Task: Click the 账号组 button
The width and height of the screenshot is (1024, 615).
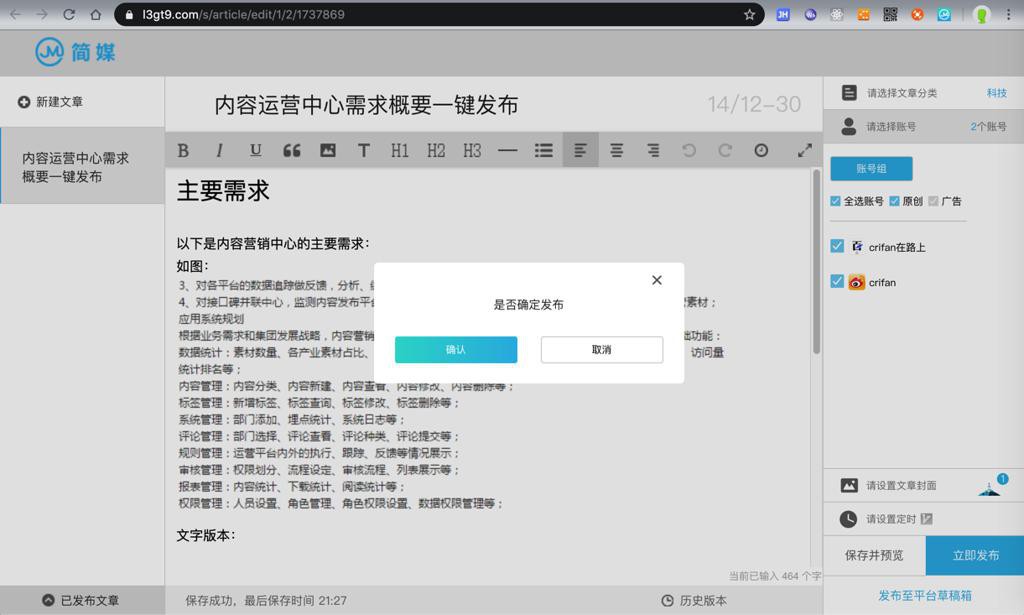Action: 871,168
